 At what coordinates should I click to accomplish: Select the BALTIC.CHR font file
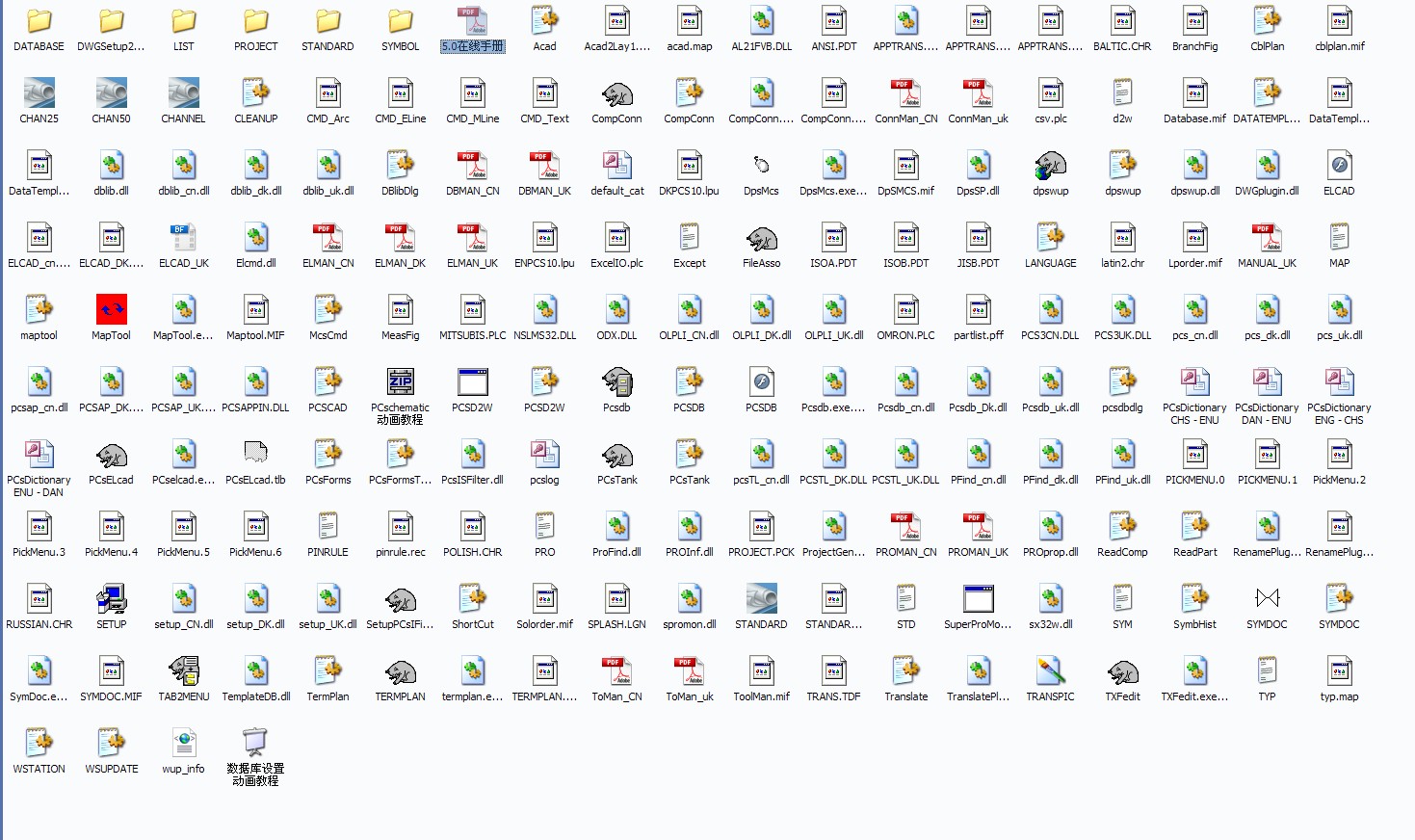[1123, 20]
